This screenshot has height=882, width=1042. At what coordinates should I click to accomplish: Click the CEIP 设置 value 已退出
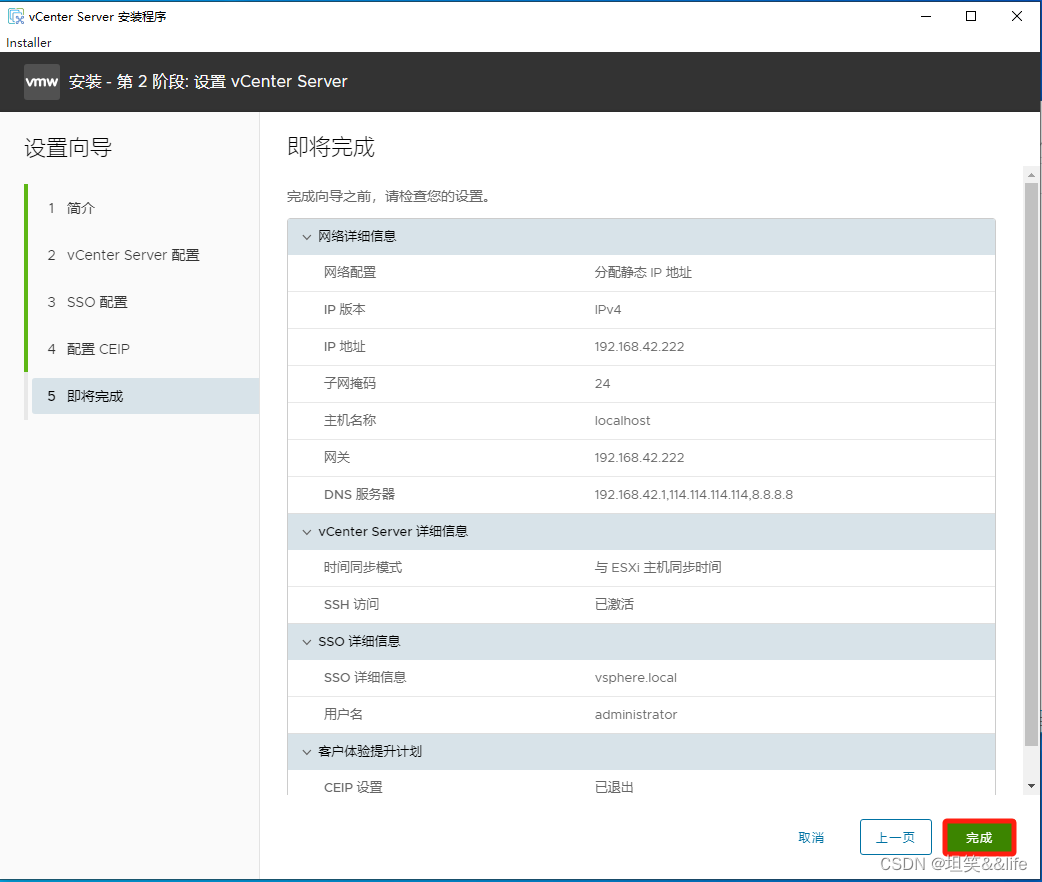[614, 788]
